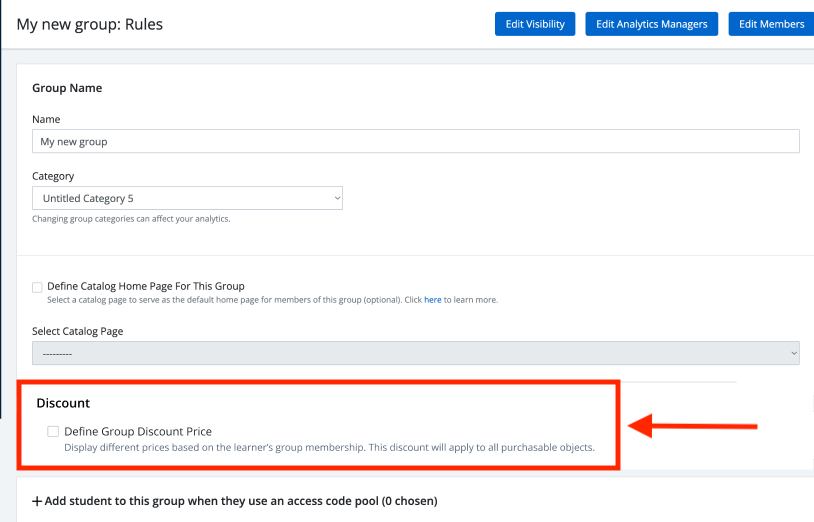
Task: Click the Select Catalog Page label
Action: 77,331
